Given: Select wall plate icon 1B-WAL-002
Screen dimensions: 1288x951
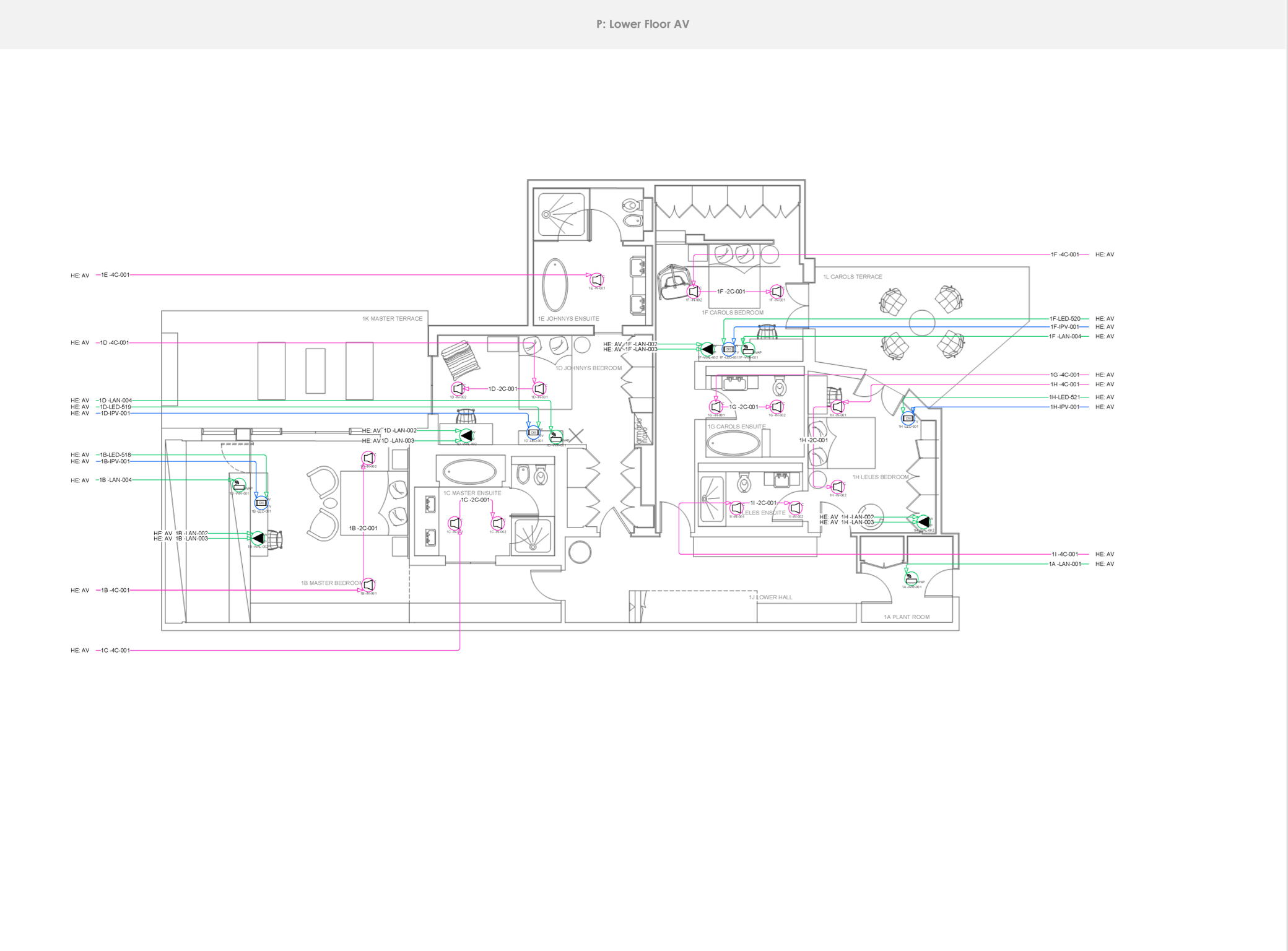Looking at the screenshot, I should [258, 537].
